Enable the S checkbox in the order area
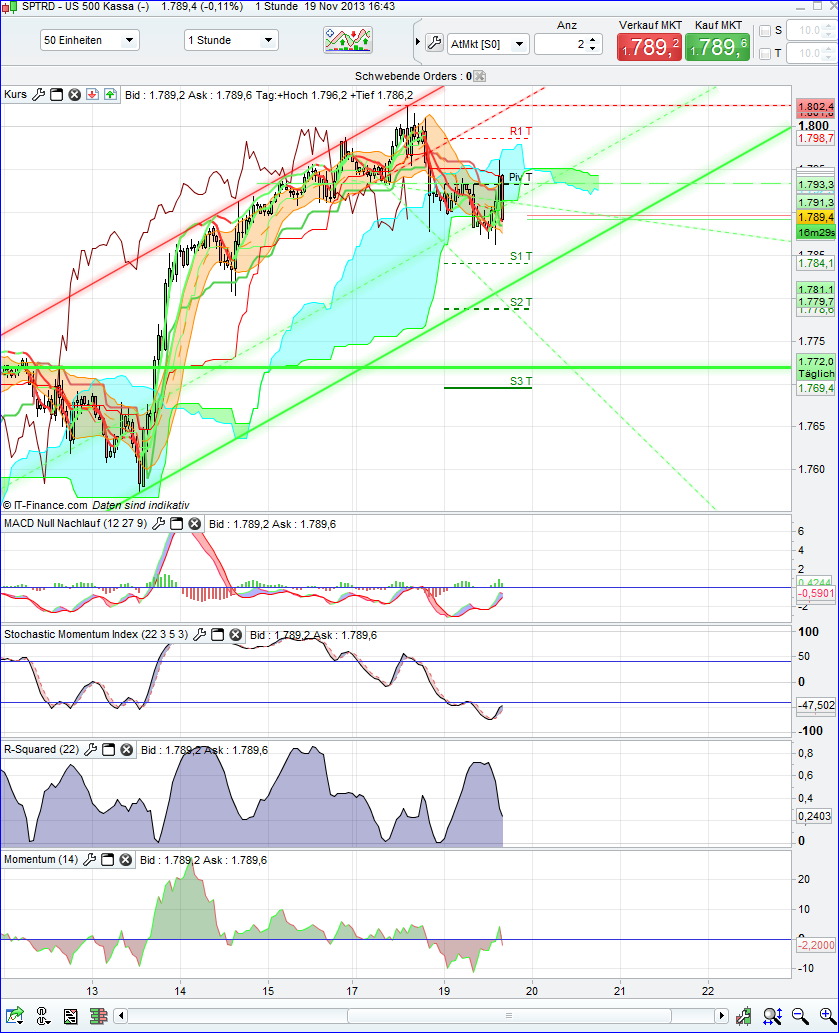 765,30
